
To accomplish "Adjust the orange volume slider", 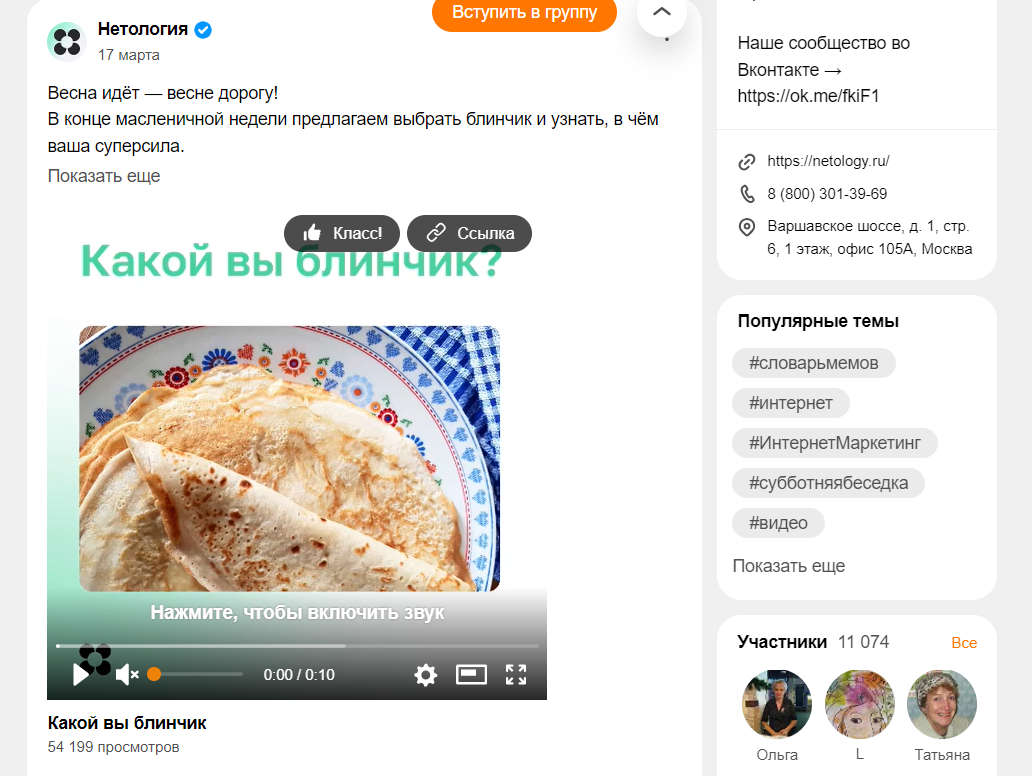I will tap(154, 674).
